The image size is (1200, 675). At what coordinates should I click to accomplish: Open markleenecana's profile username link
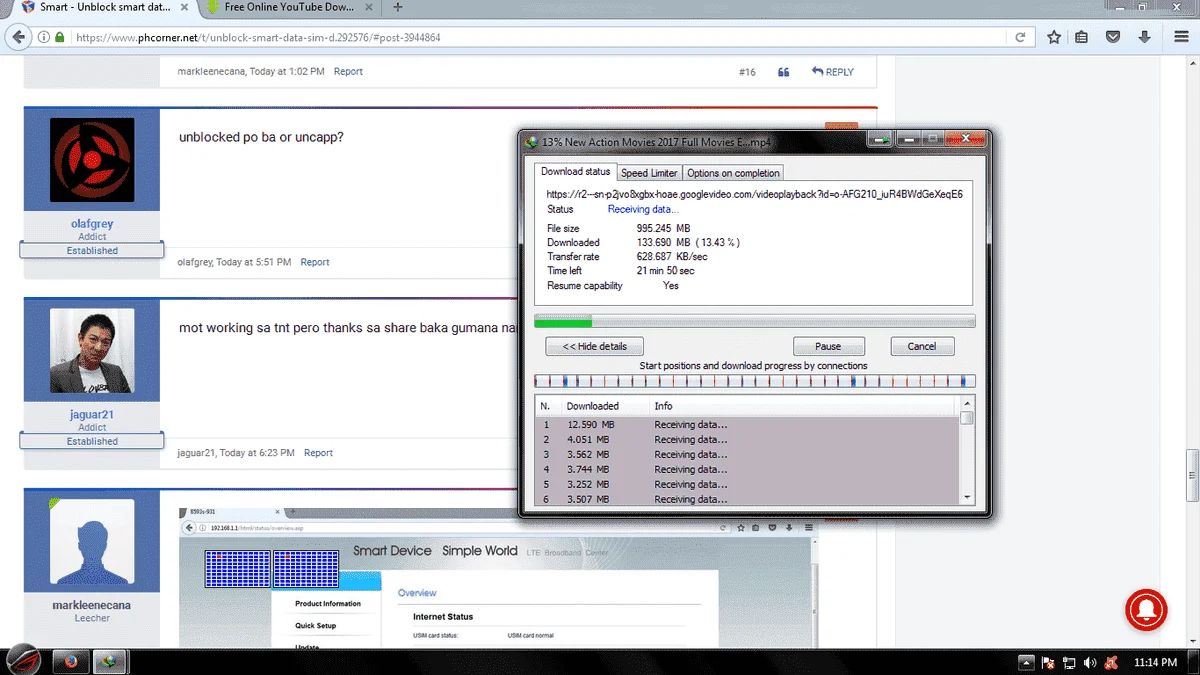pyautogui.click(x=92, y=605)
